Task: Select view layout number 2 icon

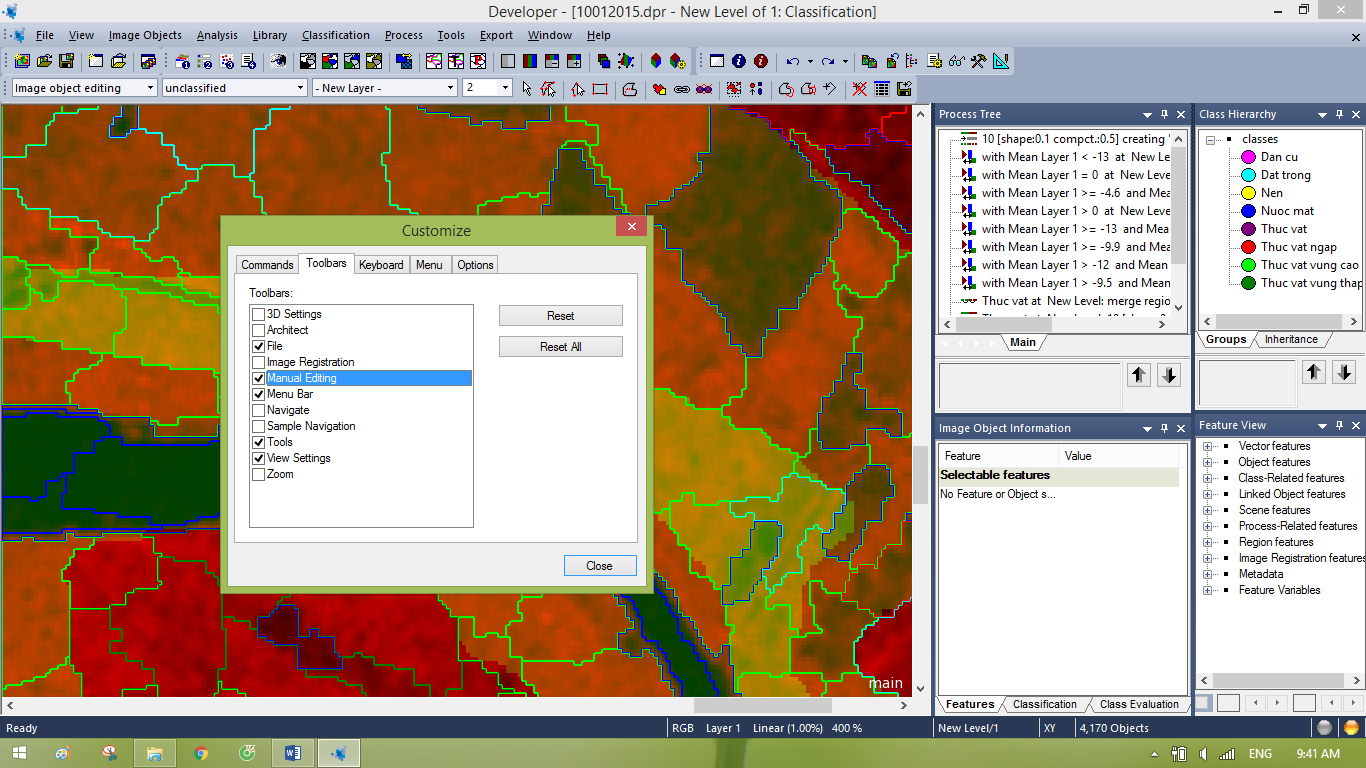Action: click(x=205, y=61)
